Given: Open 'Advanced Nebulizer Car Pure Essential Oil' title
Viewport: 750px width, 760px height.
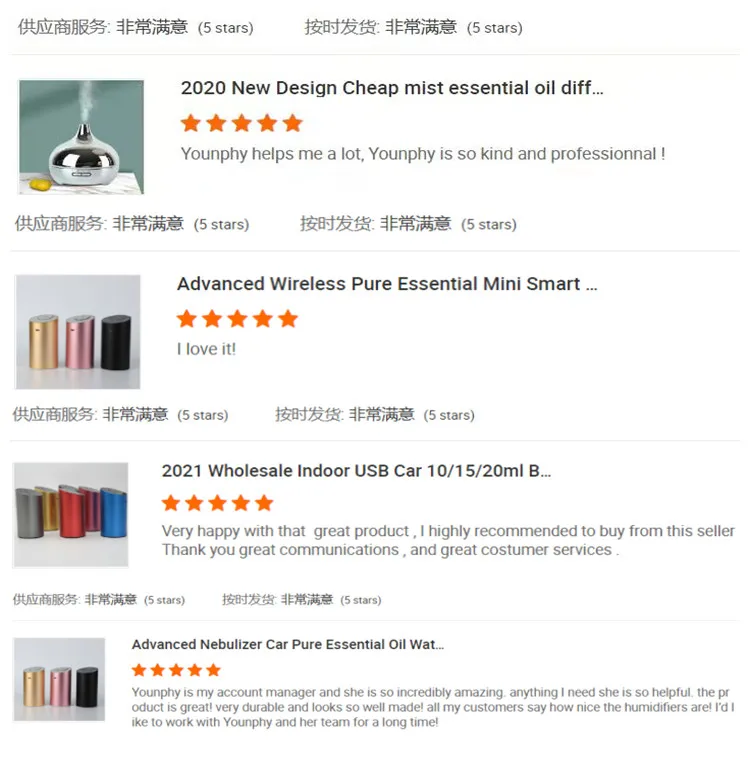Looking at the screenshot, I should (x=287, y=644).
